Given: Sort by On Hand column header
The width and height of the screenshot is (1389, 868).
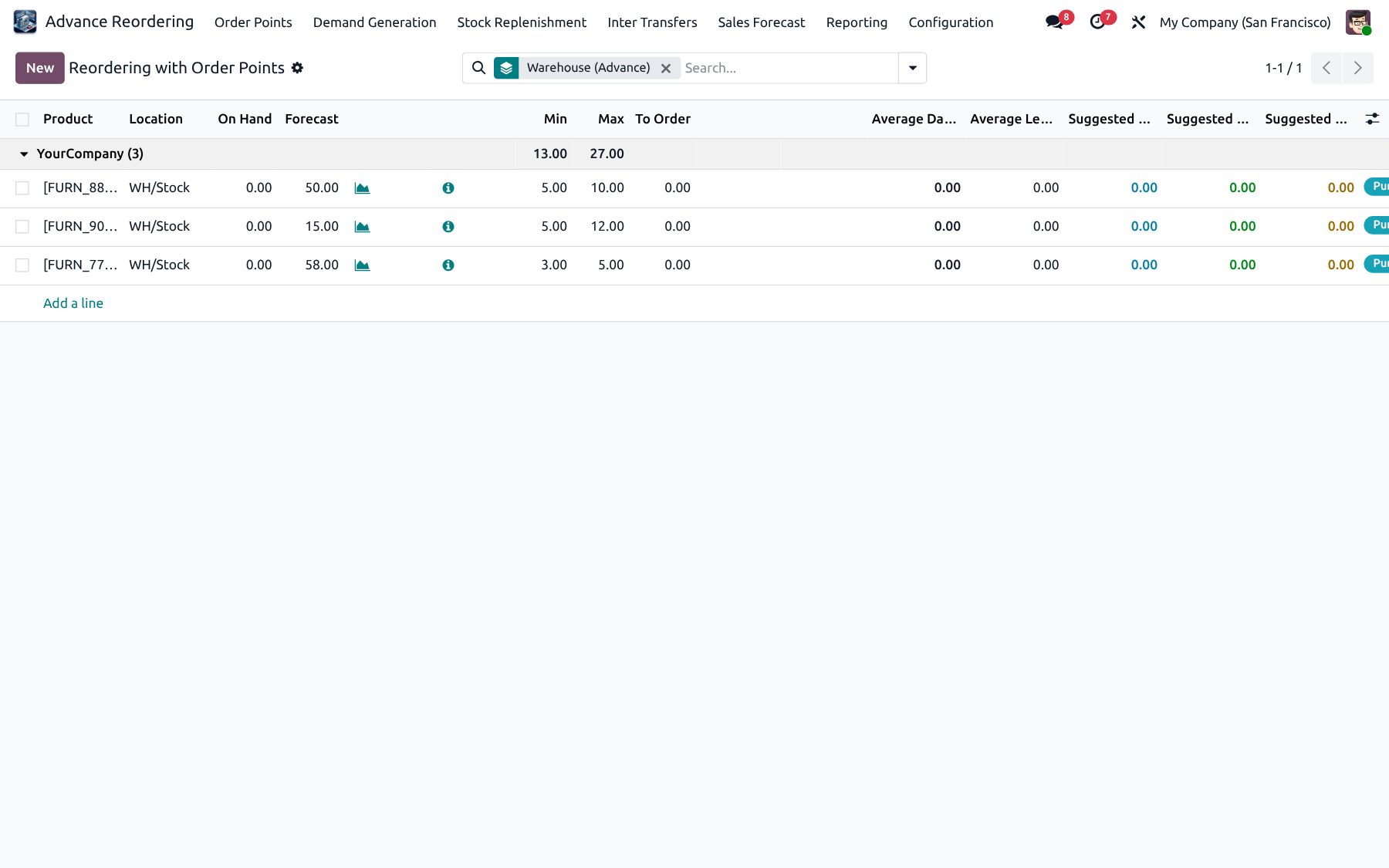Looking at the screenshot, I should [x=245, y=119].
